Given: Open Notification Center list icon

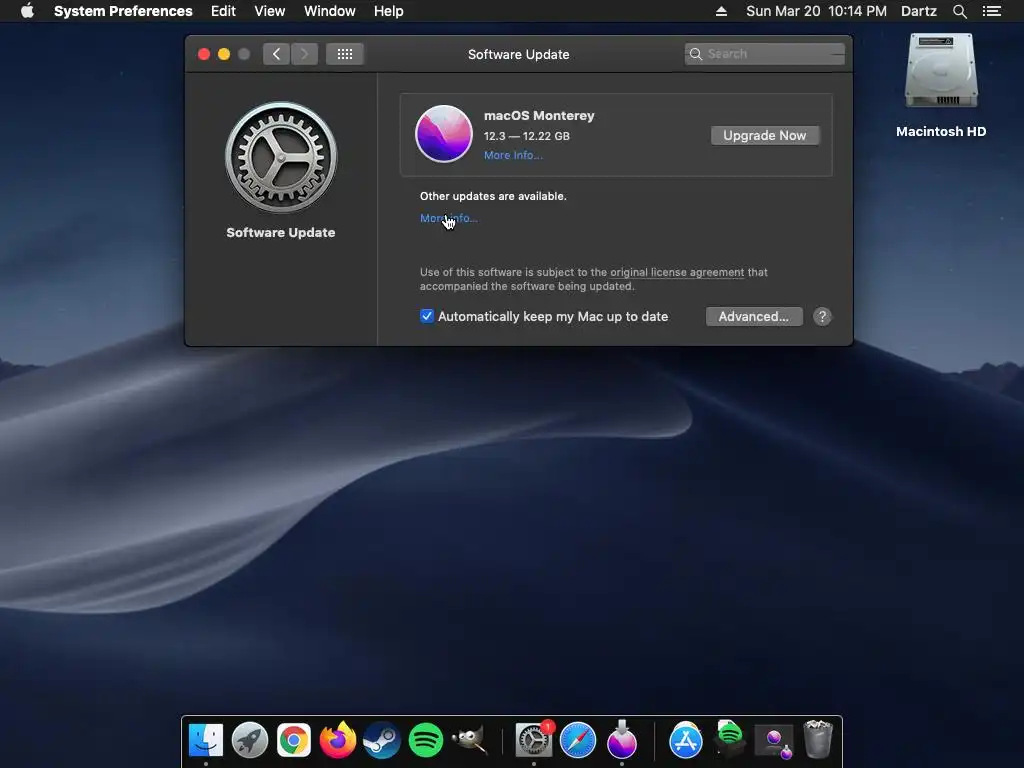Looking at the screenshot, I should click(x=991, y=11).
